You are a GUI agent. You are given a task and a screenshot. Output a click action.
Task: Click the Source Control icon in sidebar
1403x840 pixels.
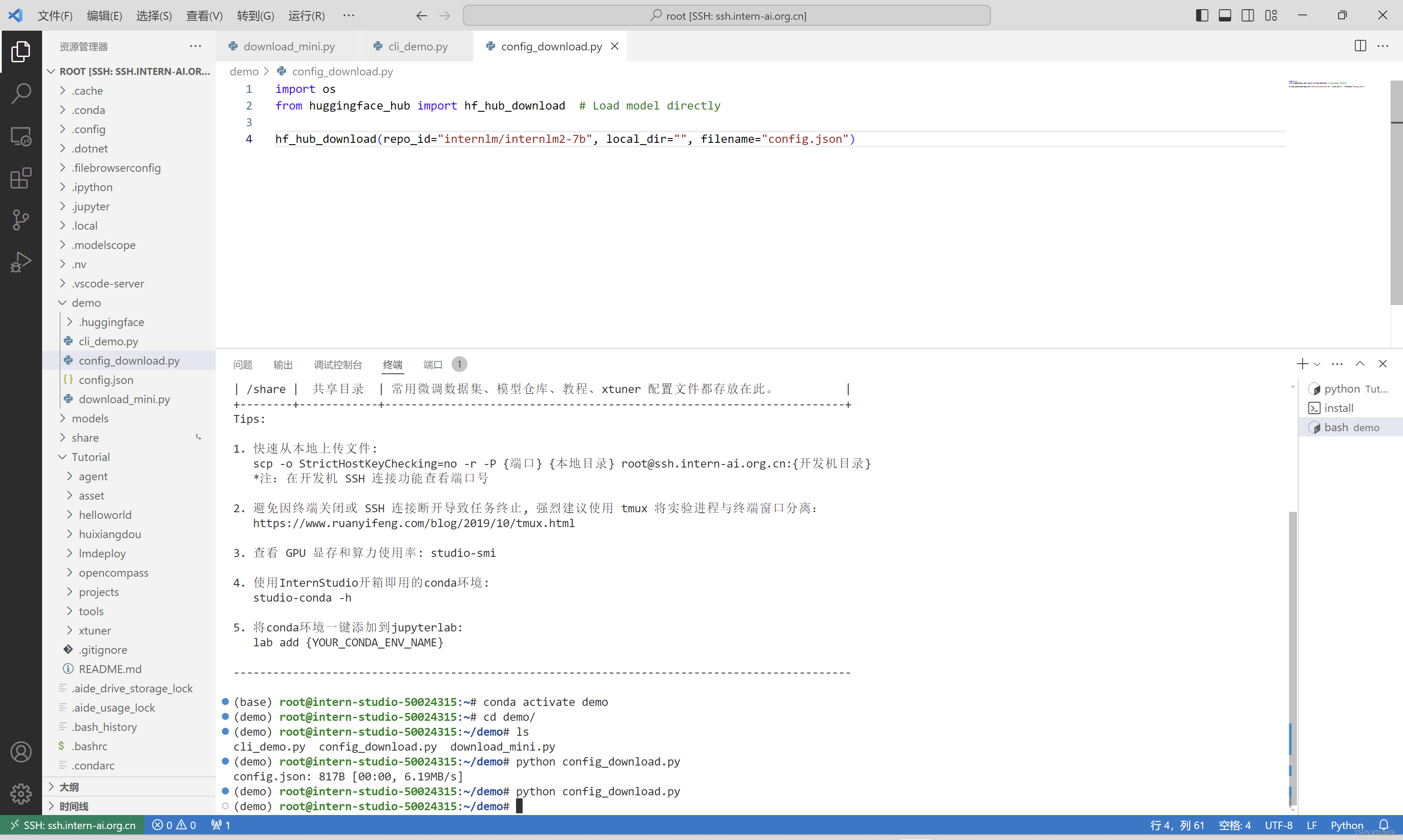21,219
